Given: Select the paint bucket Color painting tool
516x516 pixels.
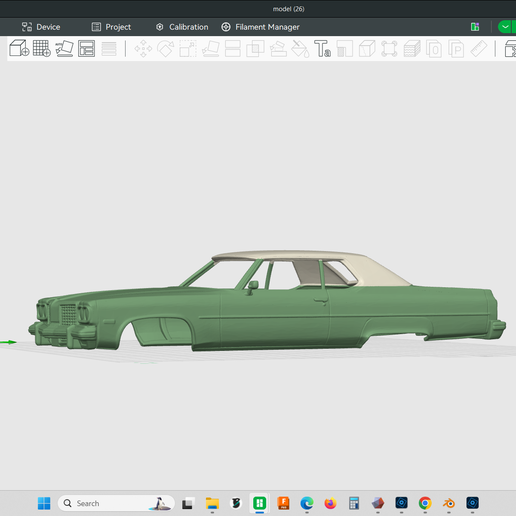Looking at the screenshot, I should pyautogui.click(x=300, y=49).
